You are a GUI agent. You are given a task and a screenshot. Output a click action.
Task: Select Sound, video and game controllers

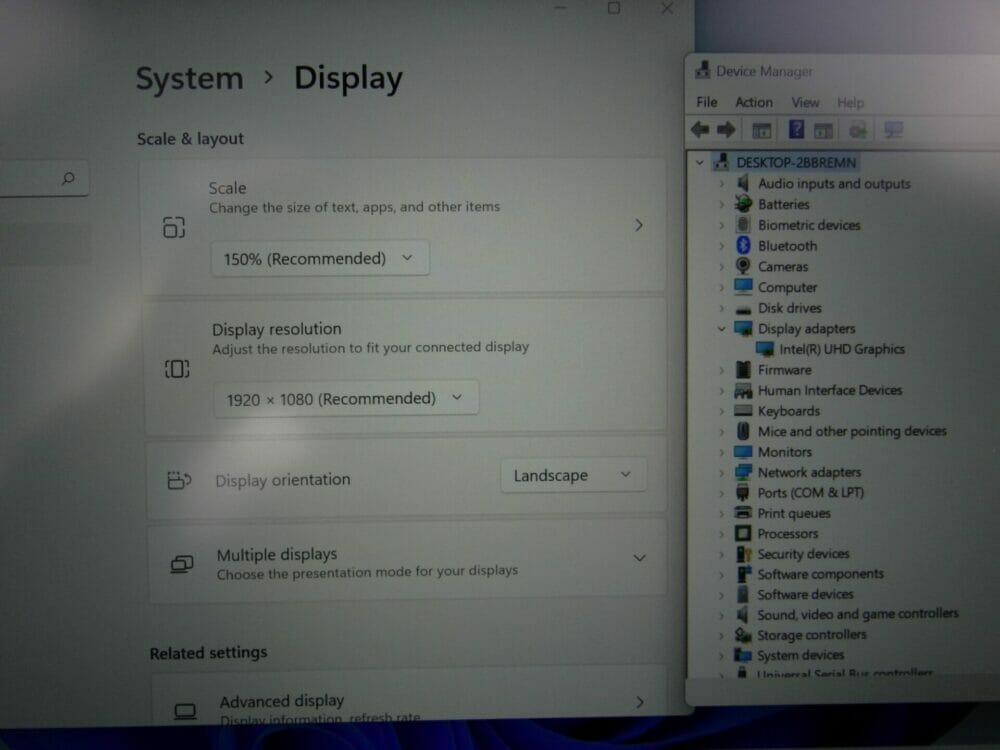pos(858,614)
